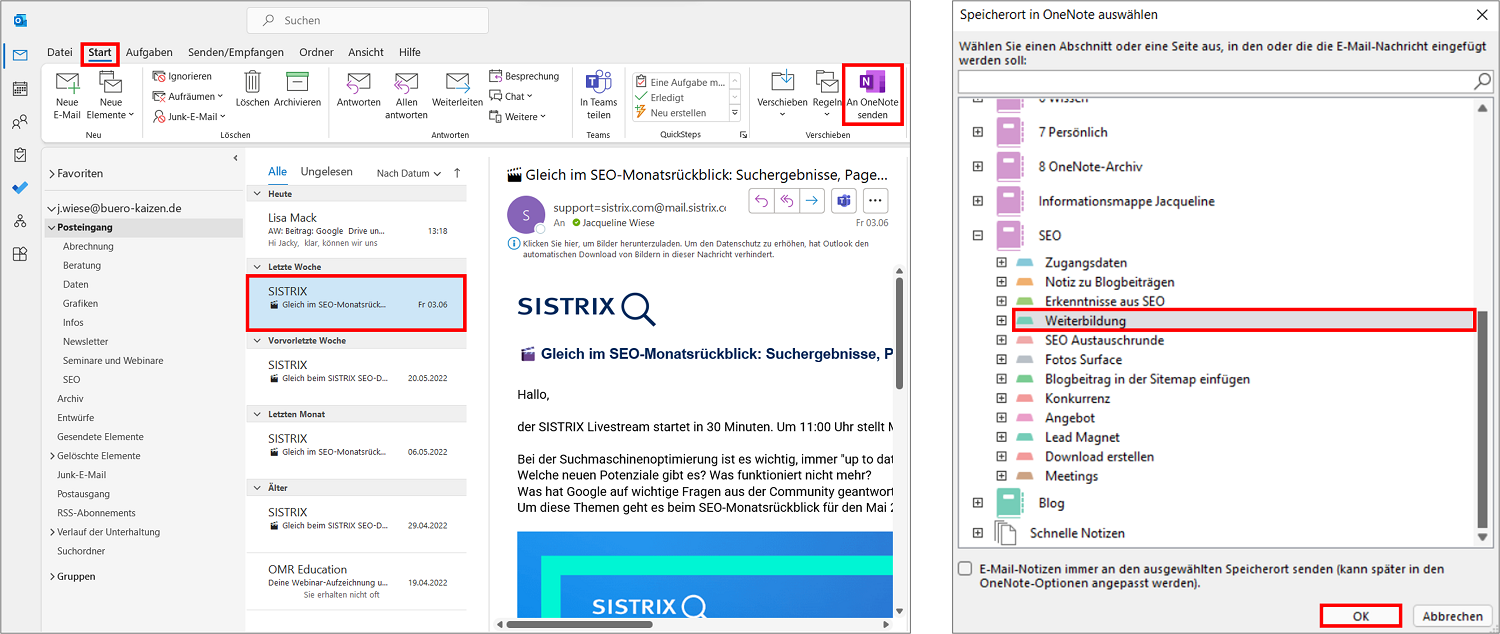Open the Calendar module in Outlook sidebar
The image size is (1500, 634).
pos(20,89)
